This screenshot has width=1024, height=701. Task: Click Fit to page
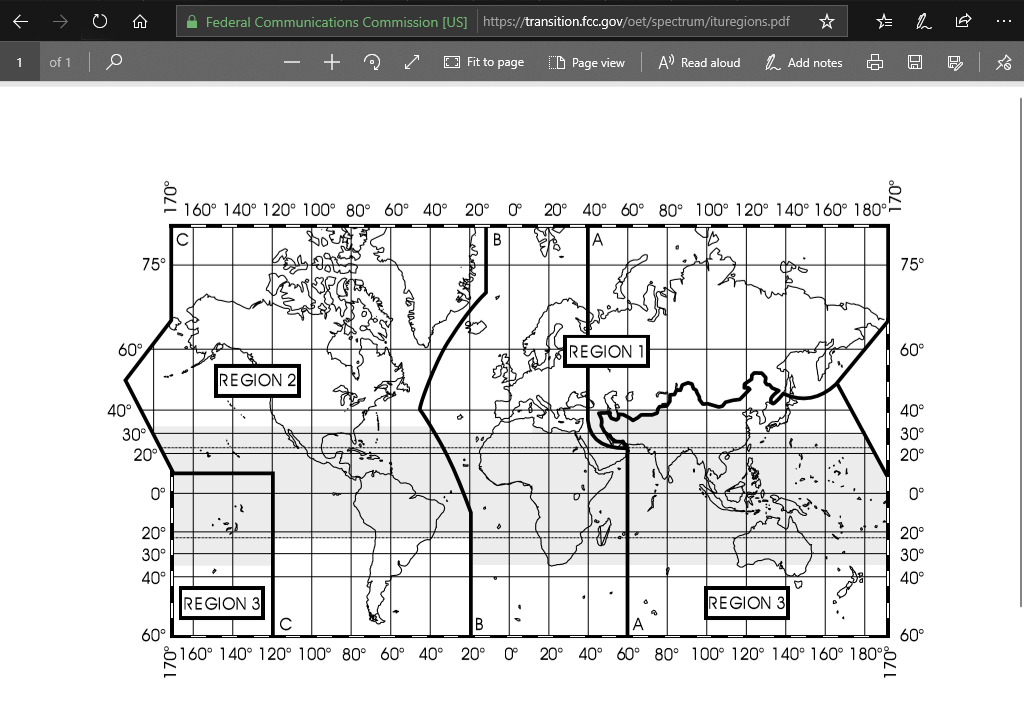click(x=484, y=62)
